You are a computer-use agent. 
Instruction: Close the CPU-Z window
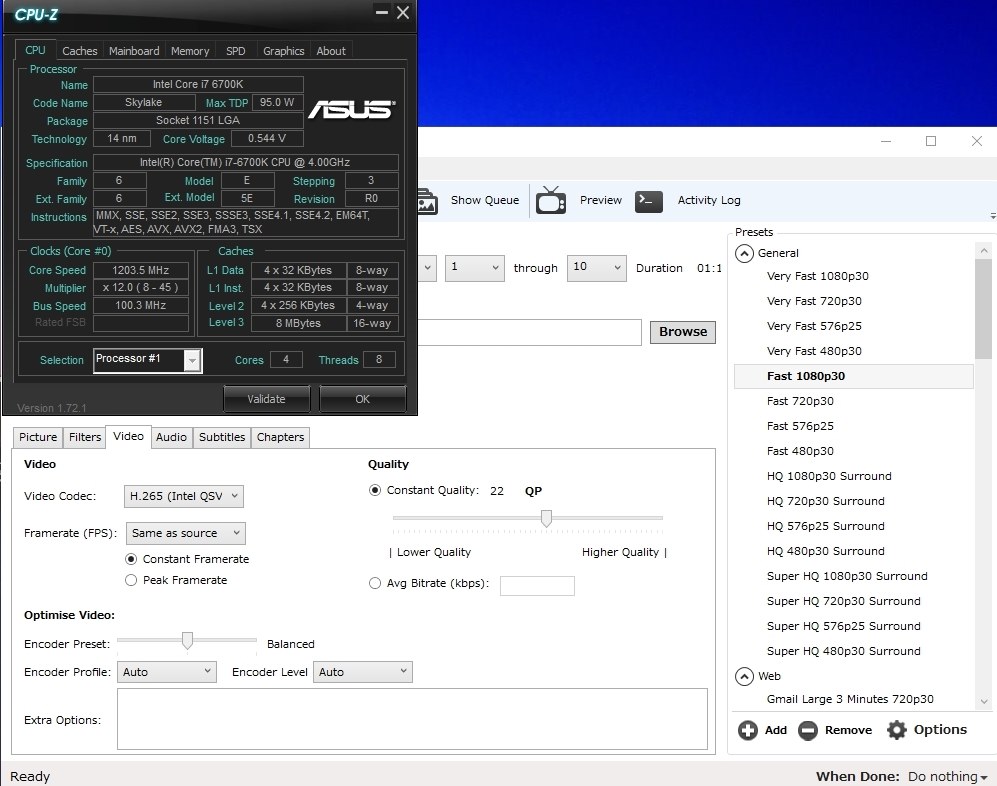click(403, 12)
